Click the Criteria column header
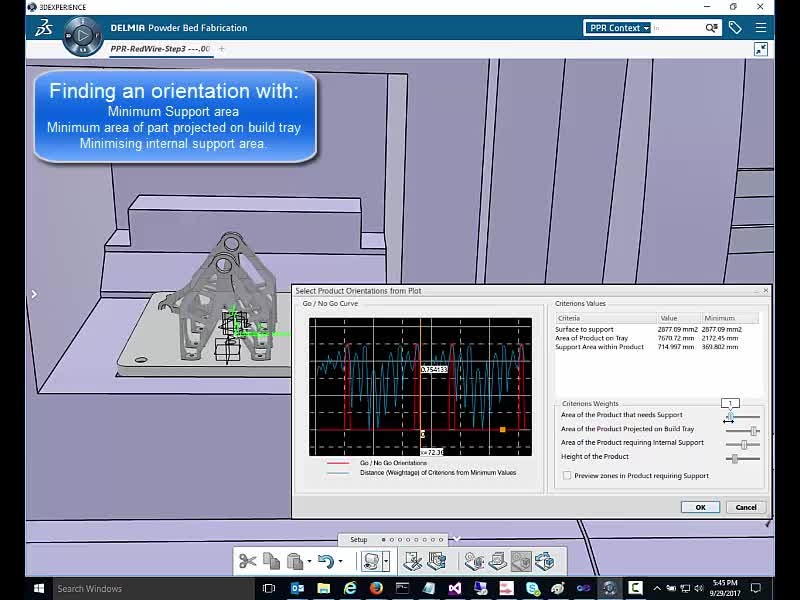The image size is (800, 600). [x=606, y=318]
